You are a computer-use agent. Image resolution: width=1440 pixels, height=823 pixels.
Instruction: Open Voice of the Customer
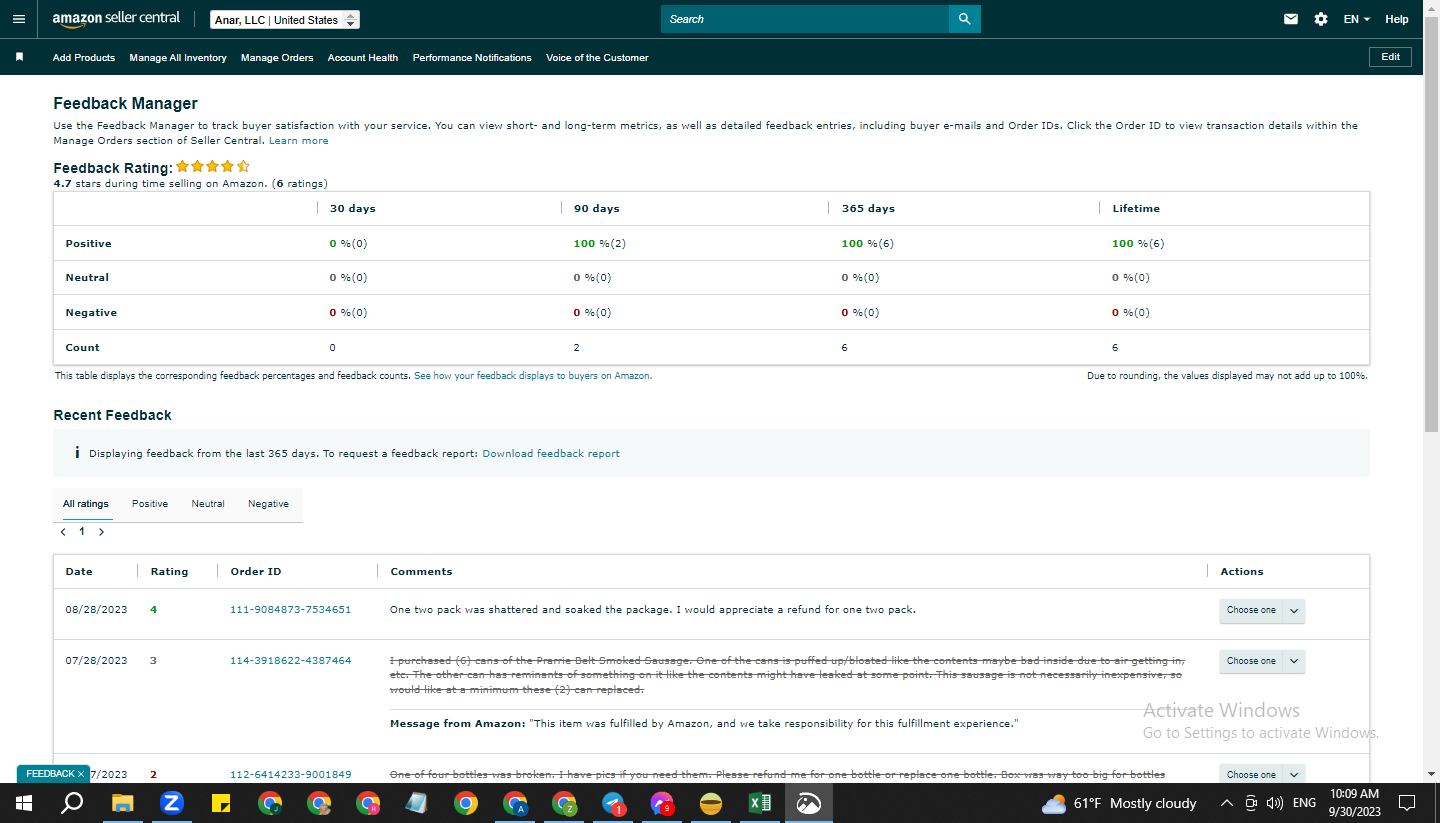pos(597,58)
